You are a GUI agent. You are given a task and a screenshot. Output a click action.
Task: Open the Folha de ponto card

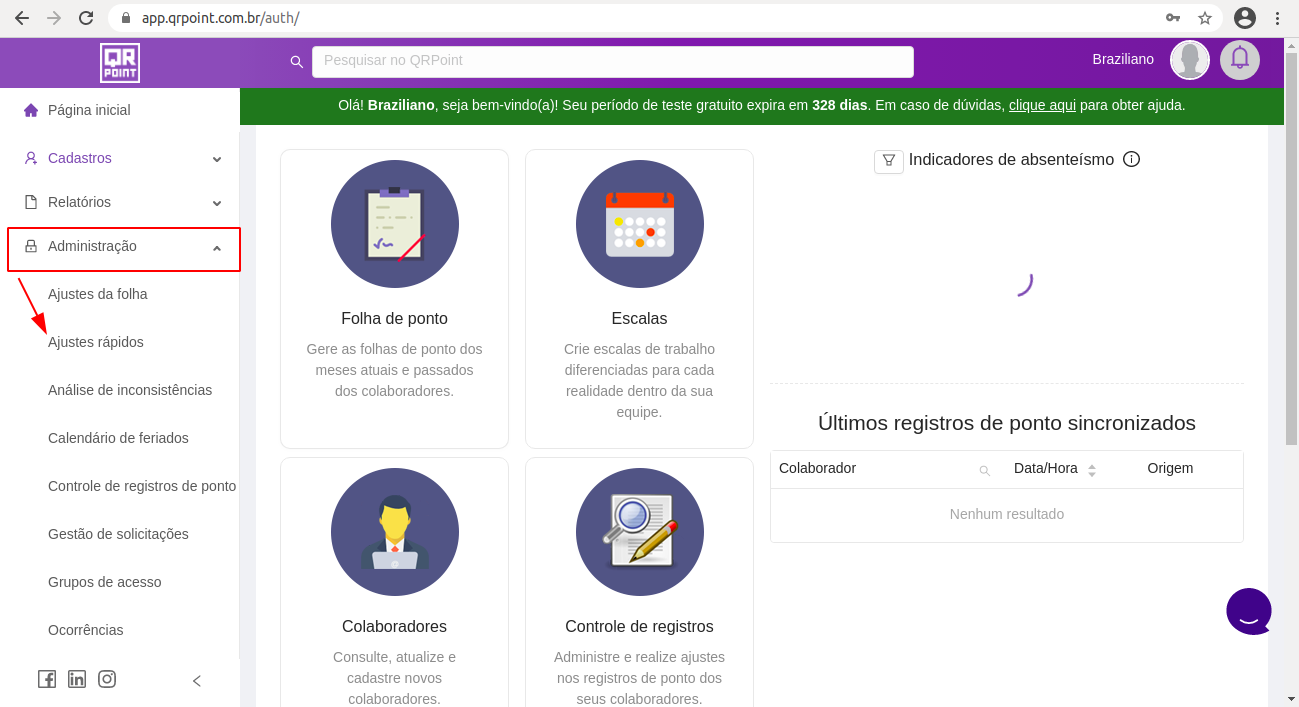[x=394, y=298]
